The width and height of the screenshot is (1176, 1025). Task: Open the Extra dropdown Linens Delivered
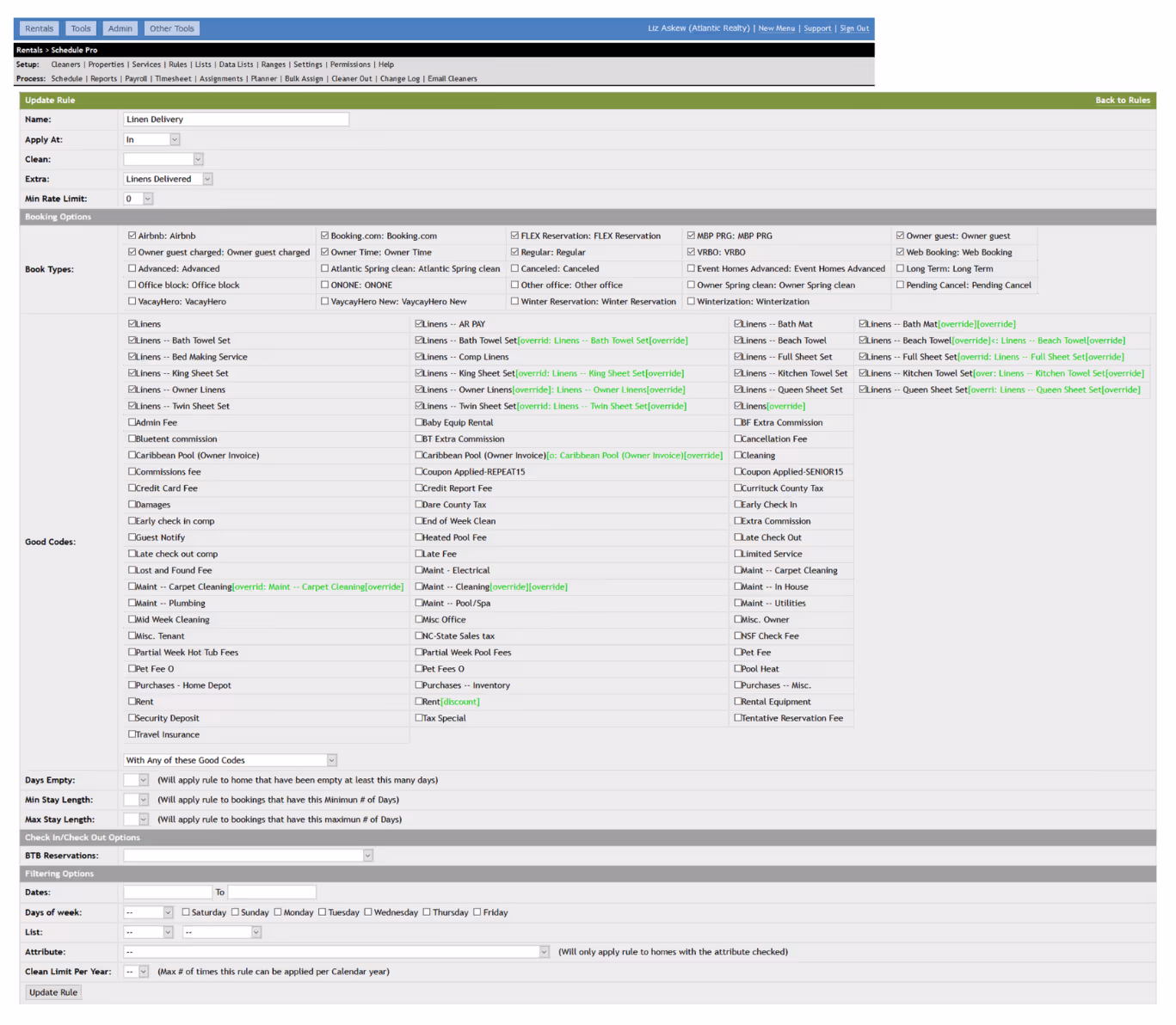click(x=168, y=179)
